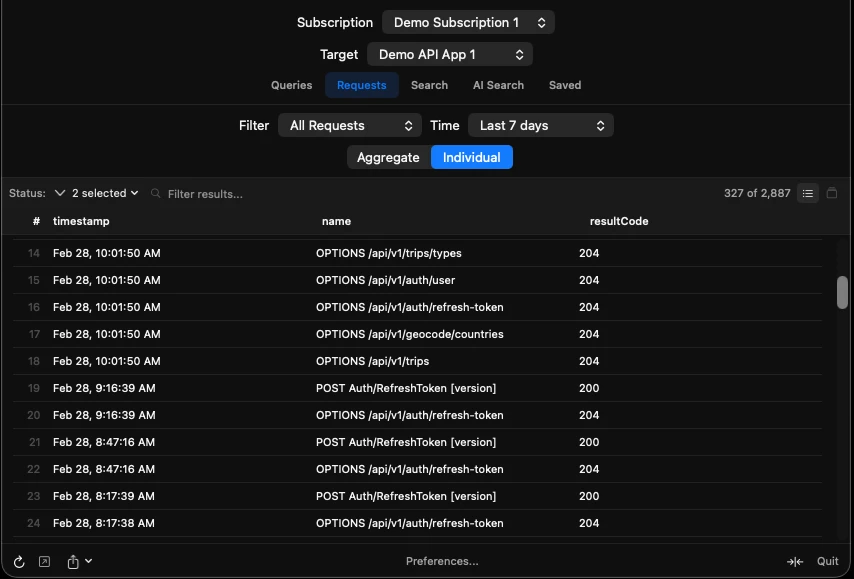The width and height of the screenshot is (854, 579).
Task: Select the Aggregate view toggle
Action: pos(389,157)
